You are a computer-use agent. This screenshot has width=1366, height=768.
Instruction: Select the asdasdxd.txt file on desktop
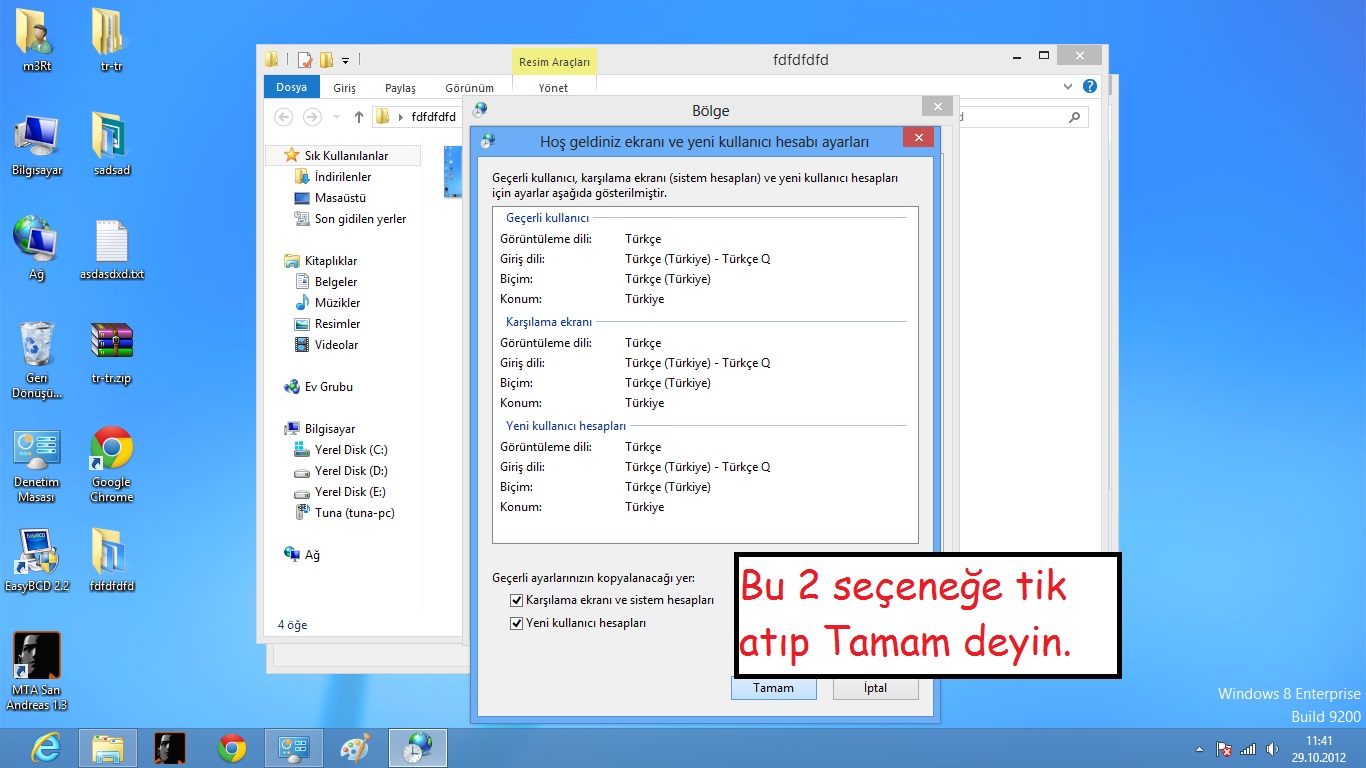click(x=112, y=249)
